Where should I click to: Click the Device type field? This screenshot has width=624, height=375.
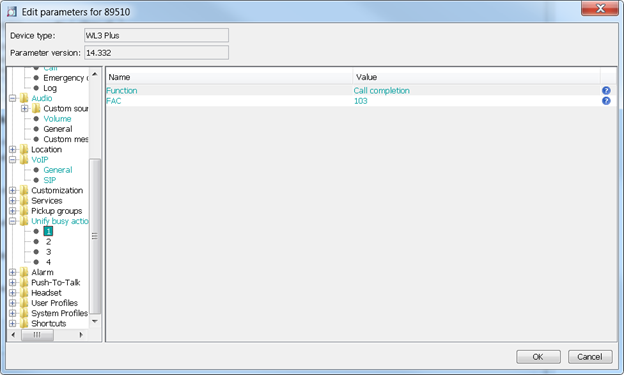click(156, 35)
